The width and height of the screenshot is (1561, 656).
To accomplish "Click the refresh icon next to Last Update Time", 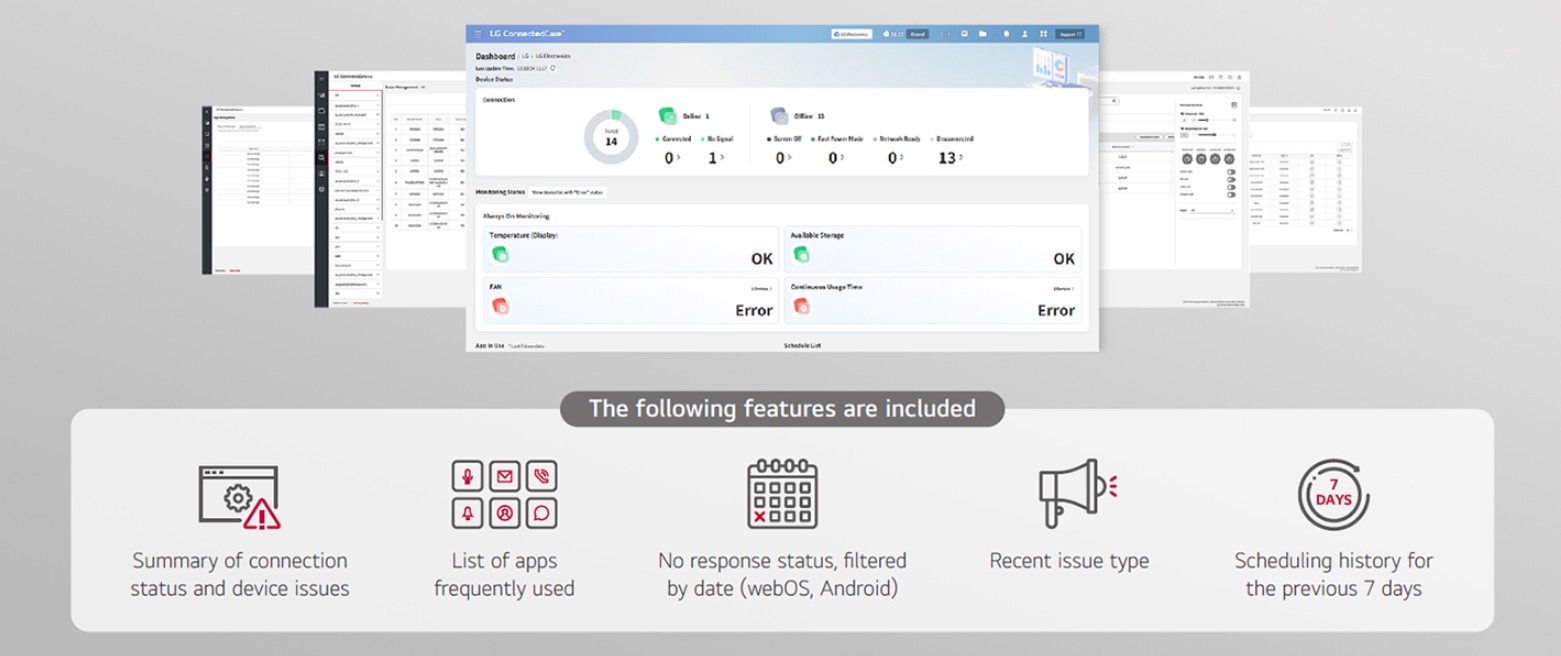I will [553, 68].
